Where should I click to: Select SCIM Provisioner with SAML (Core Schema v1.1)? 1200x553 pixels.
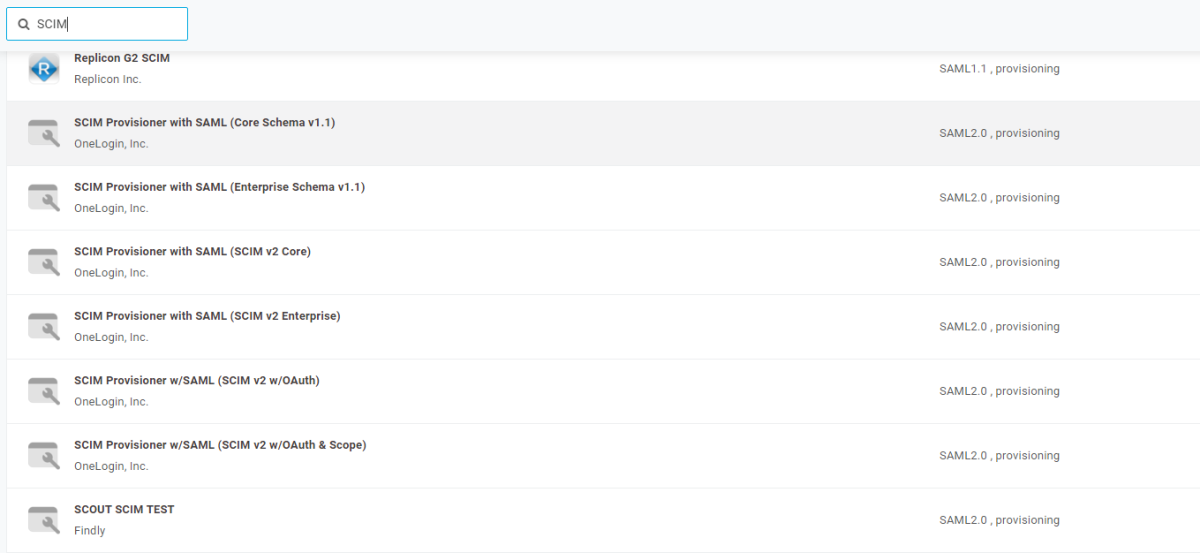tap(204, 123)
